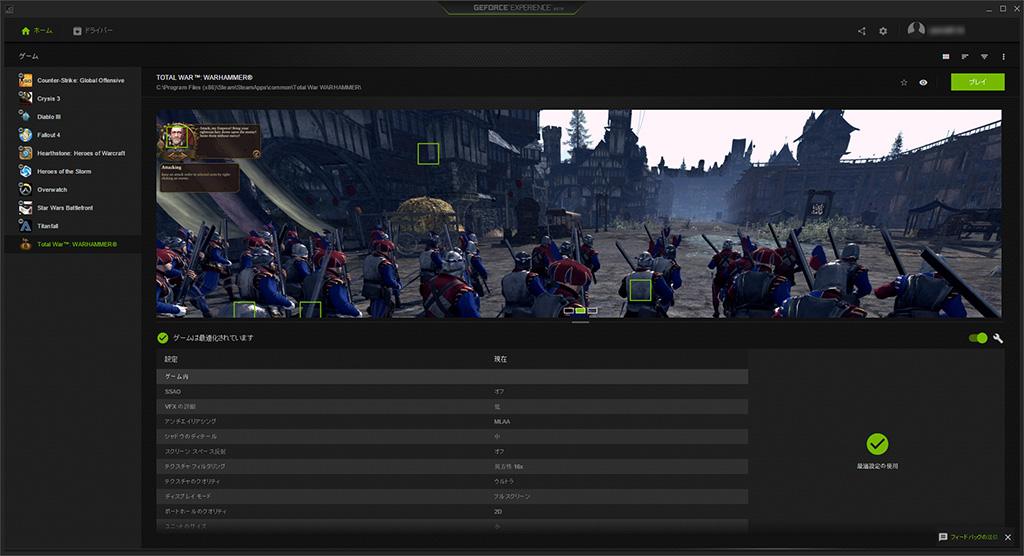This screenshot has height=556, width=1024.
Task: Toggle game visibility with the eye icon
Action: tap(923, 82)
